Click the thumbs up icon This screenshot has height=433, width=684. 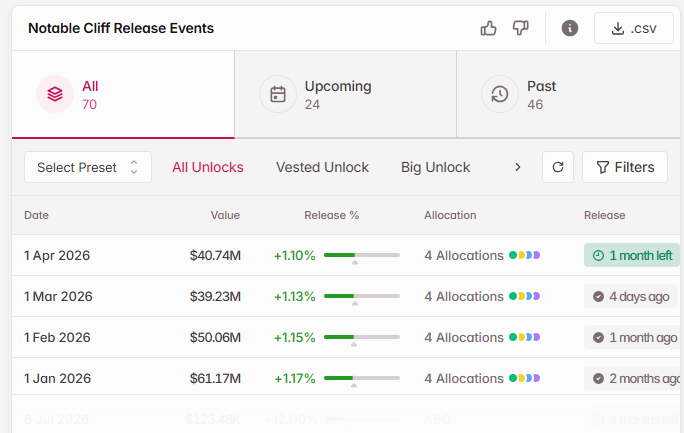(x=488, y=28)
